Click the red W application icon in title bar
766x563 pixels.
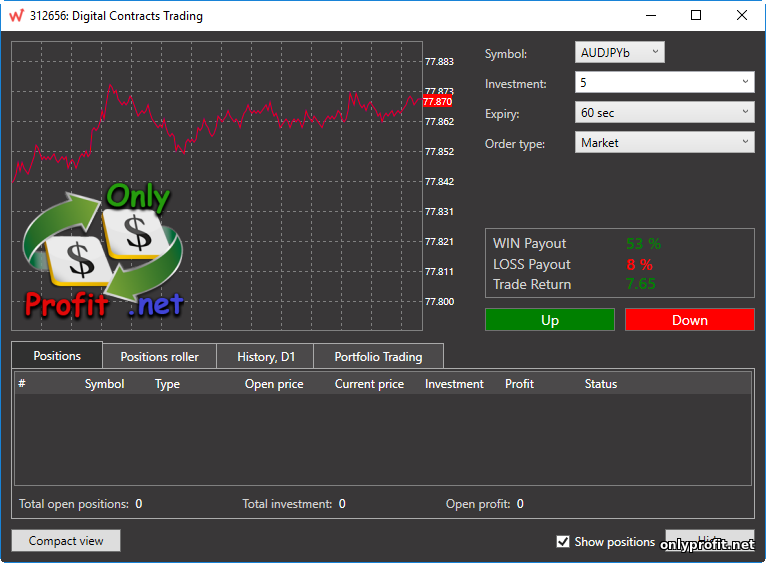[16, 16]
